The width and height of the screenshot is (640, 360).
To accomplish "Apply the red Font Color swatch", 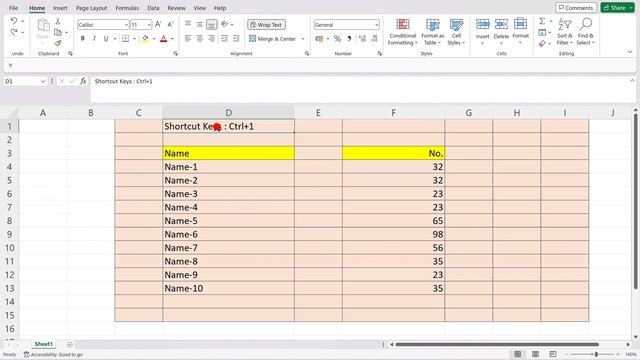I will click(x=164, y=38).
